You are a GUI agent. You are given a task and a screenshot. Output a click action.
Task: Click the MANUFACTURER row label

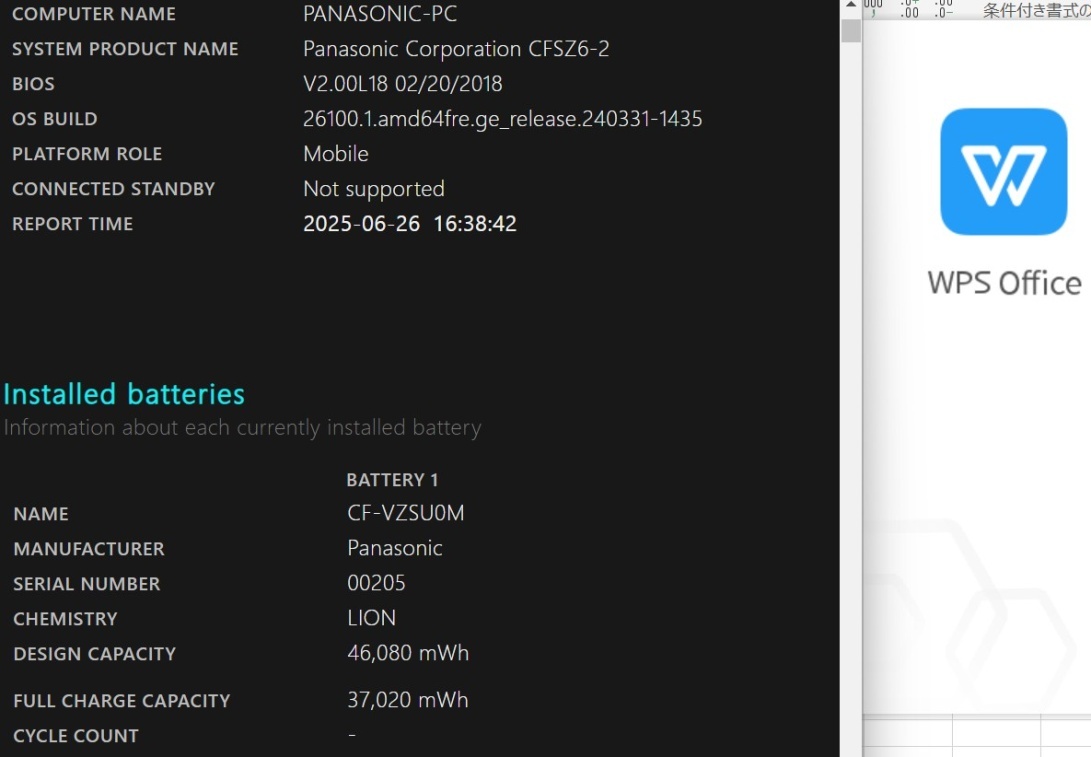coord(89,549)
